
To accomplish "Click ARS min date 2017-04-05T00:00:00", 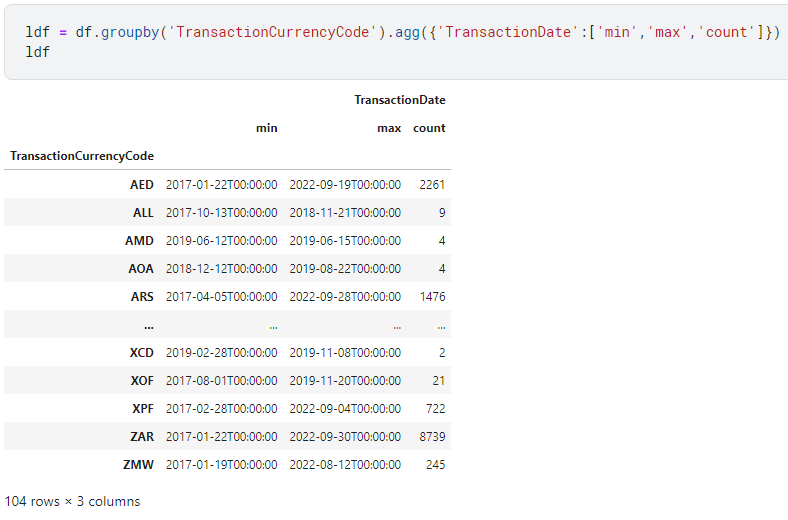I will (x=222, y=297).
